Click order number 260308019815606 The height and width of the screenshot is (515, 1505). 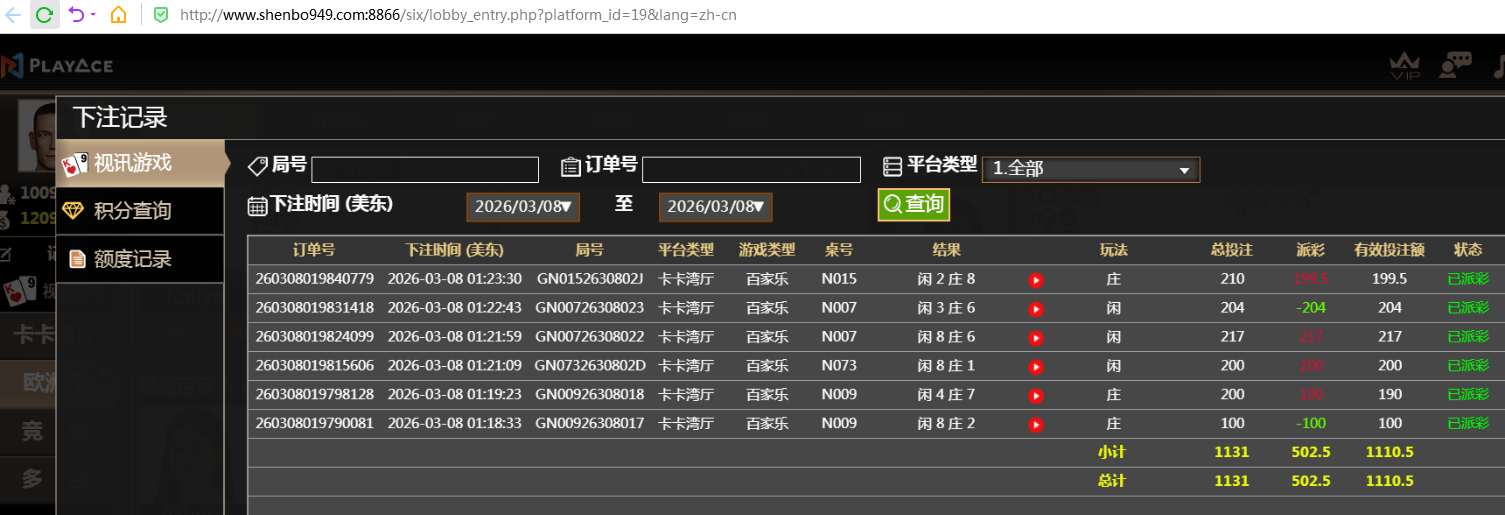pyautogui.click(x=315, y=366)
